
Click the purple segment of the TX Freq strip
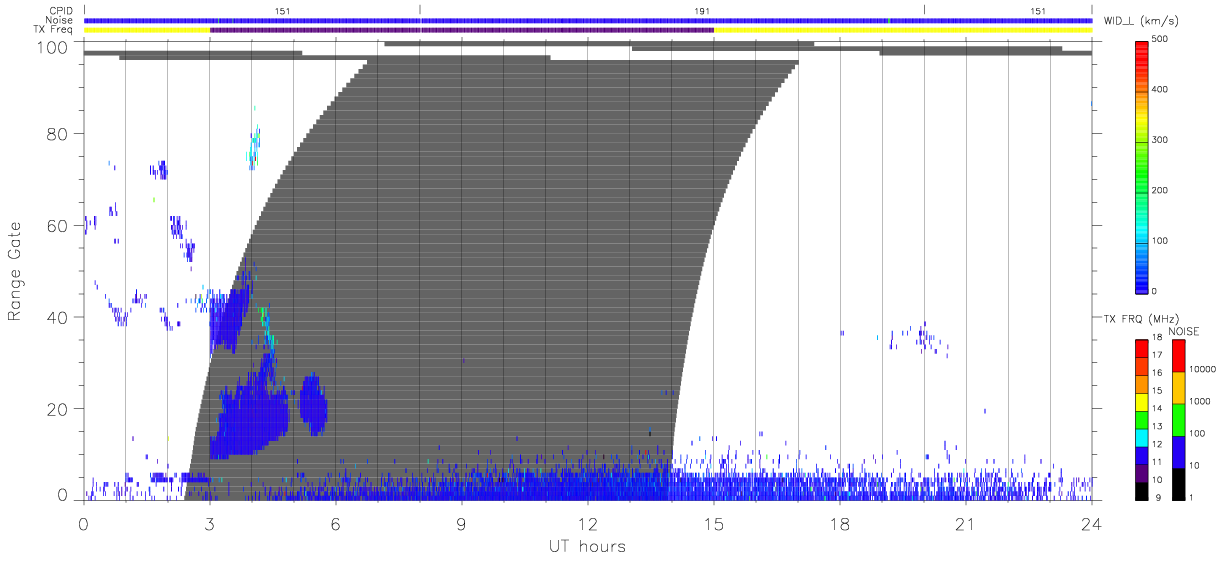pyautogui.click(x=462, y=30)
